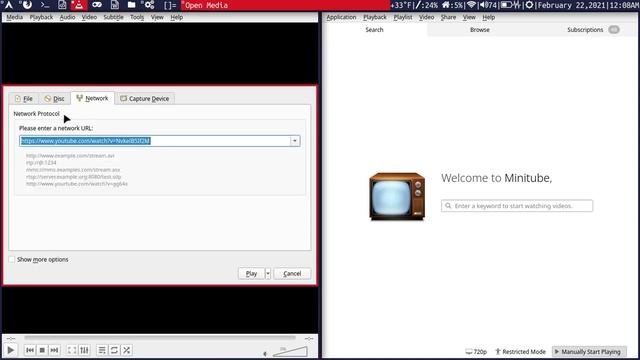Viewport: 640px width, 360px height.
Task: Select Minitube Search tab
Action: tap(374, 30)
